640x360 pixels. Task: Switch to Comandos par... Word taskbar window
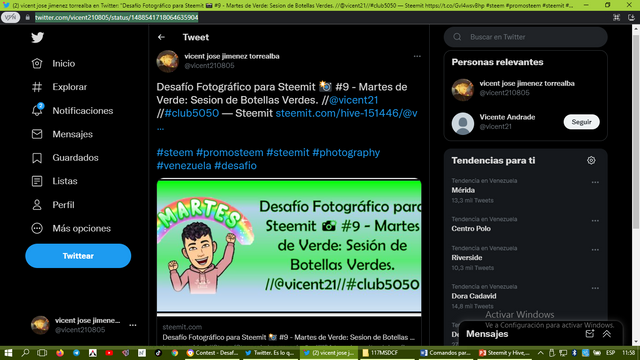tap(446, 353)
